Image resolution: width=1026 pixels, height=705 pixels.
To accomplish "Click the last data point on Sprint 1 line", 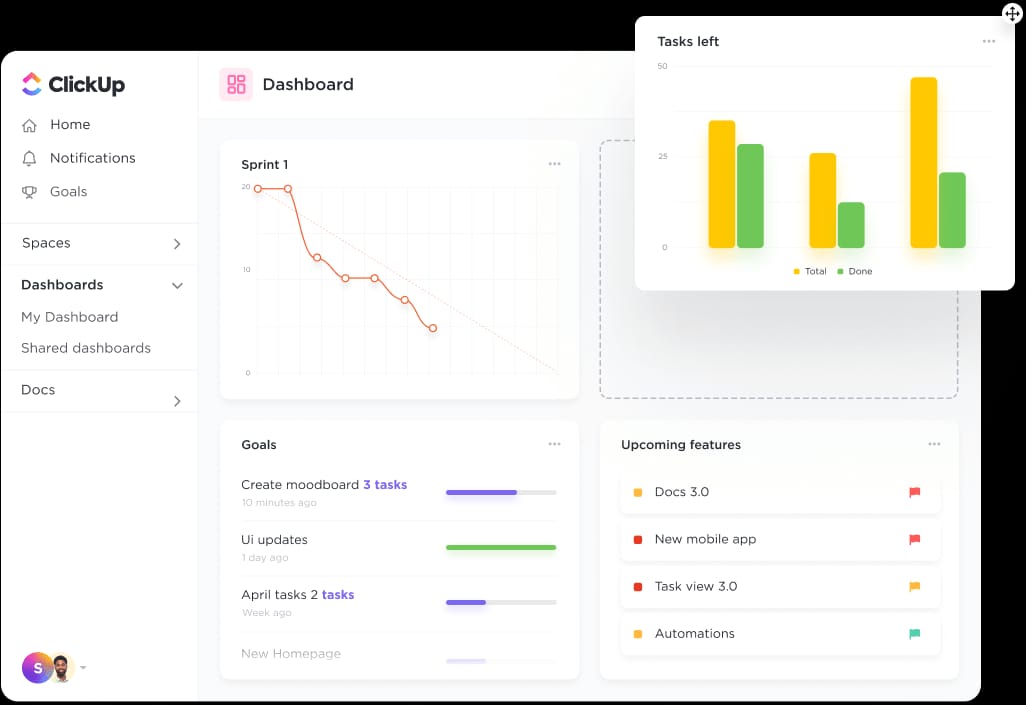I will [x=433, y=328].
